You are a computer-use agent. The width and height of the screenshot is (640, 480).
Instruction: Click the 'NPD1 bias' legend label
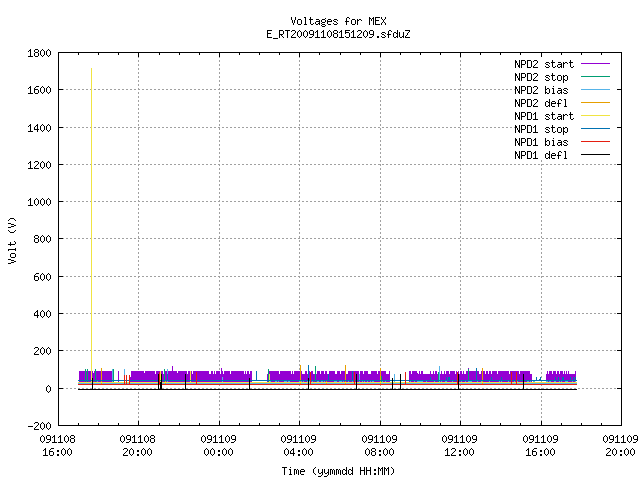(x=541, y=142)
